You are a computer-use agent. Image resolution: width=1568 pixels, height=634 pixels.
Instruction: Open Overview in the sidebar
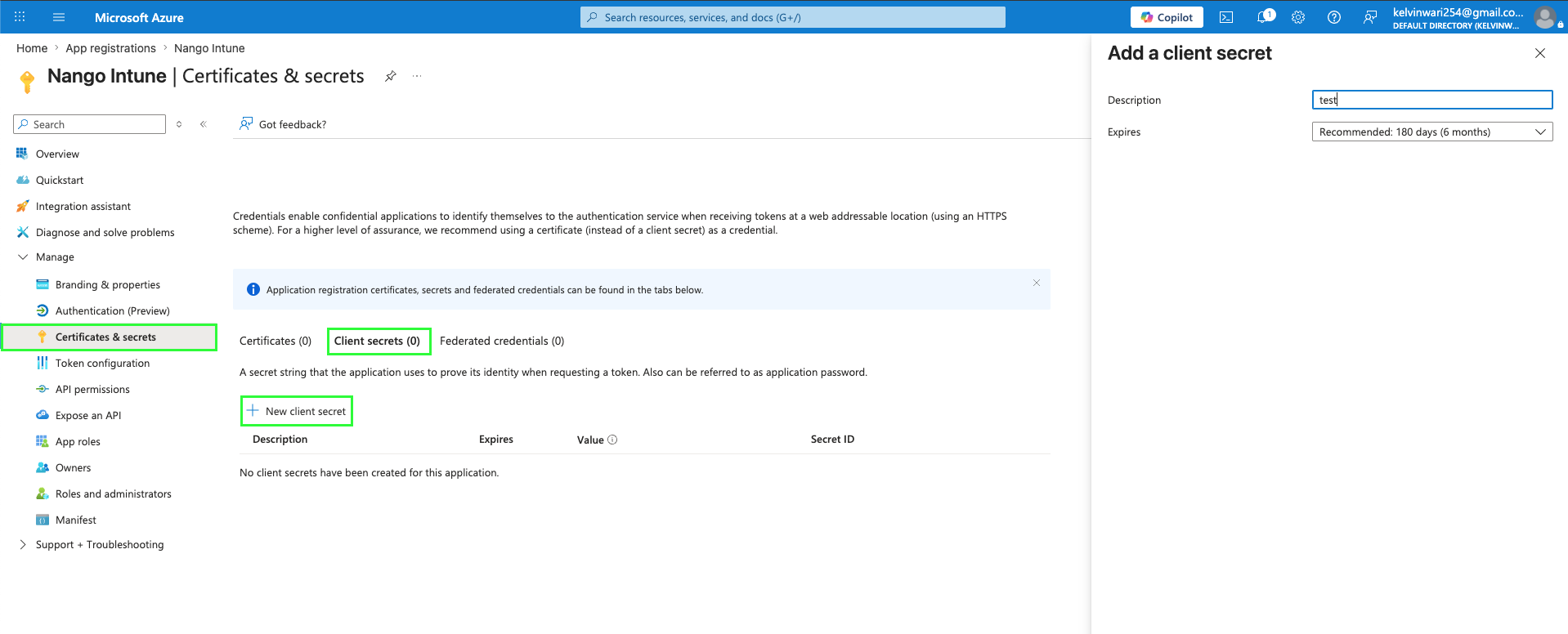point(57,154)
